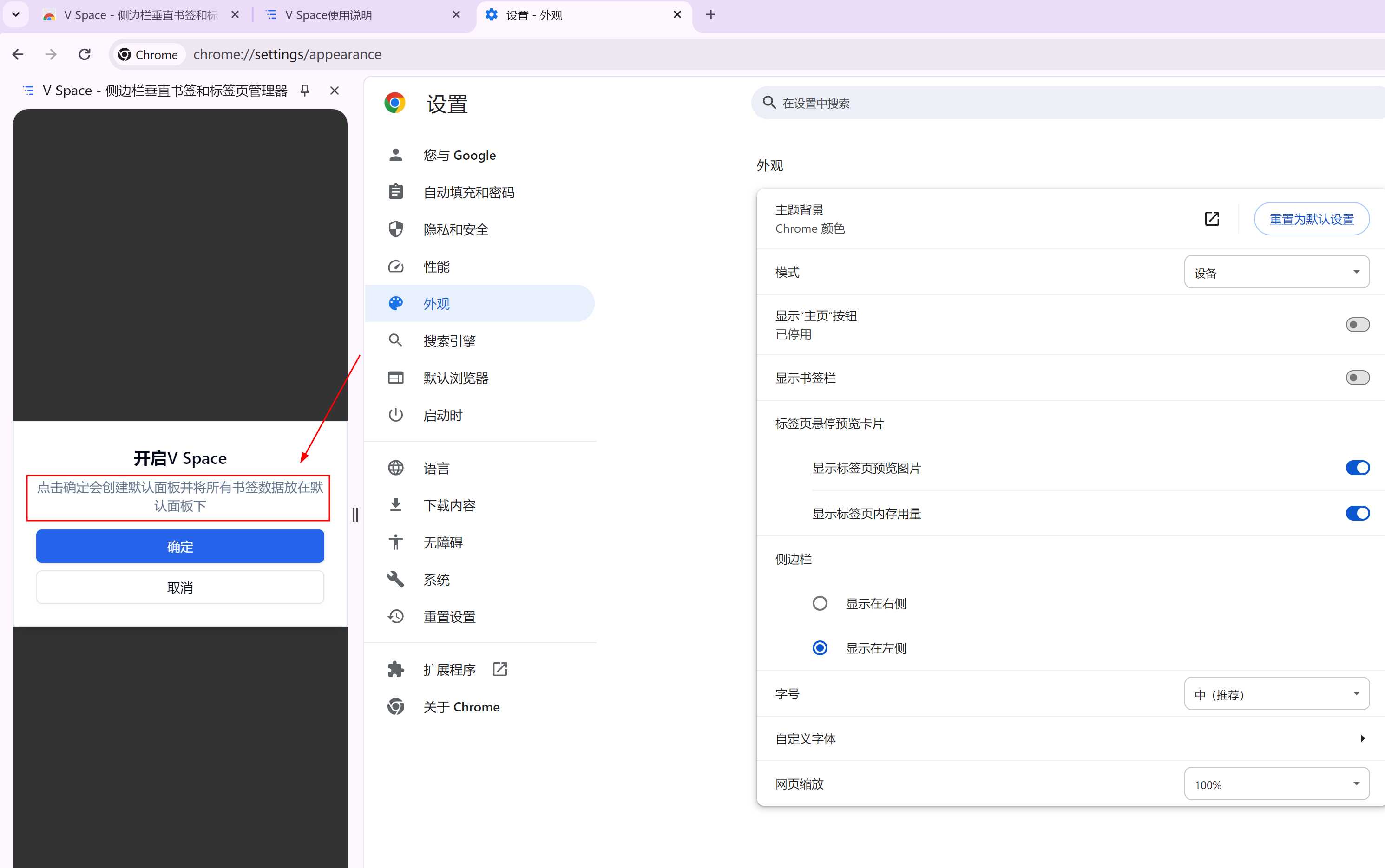Disable the 显示标签页预览图片 toggle
This screenshot has width=1385, height=868.
coord(1358,467)
